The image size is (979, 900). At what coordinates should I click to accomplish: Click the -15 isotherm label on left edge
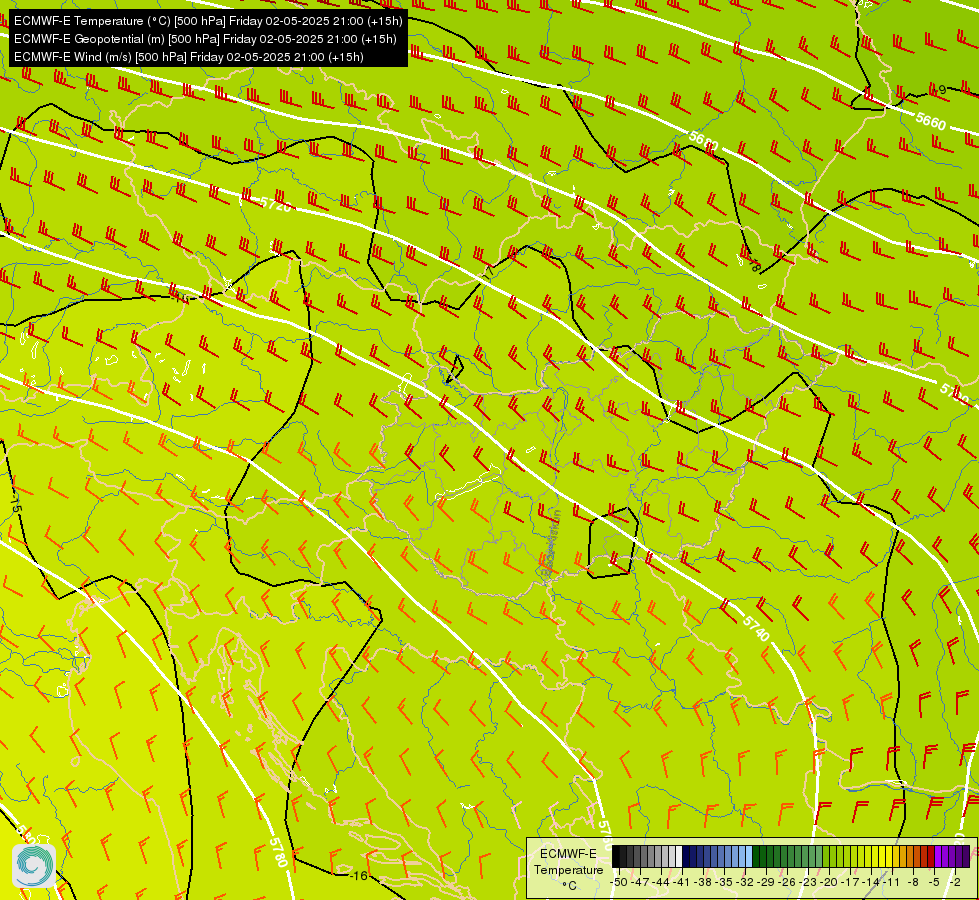click(16, 505)
